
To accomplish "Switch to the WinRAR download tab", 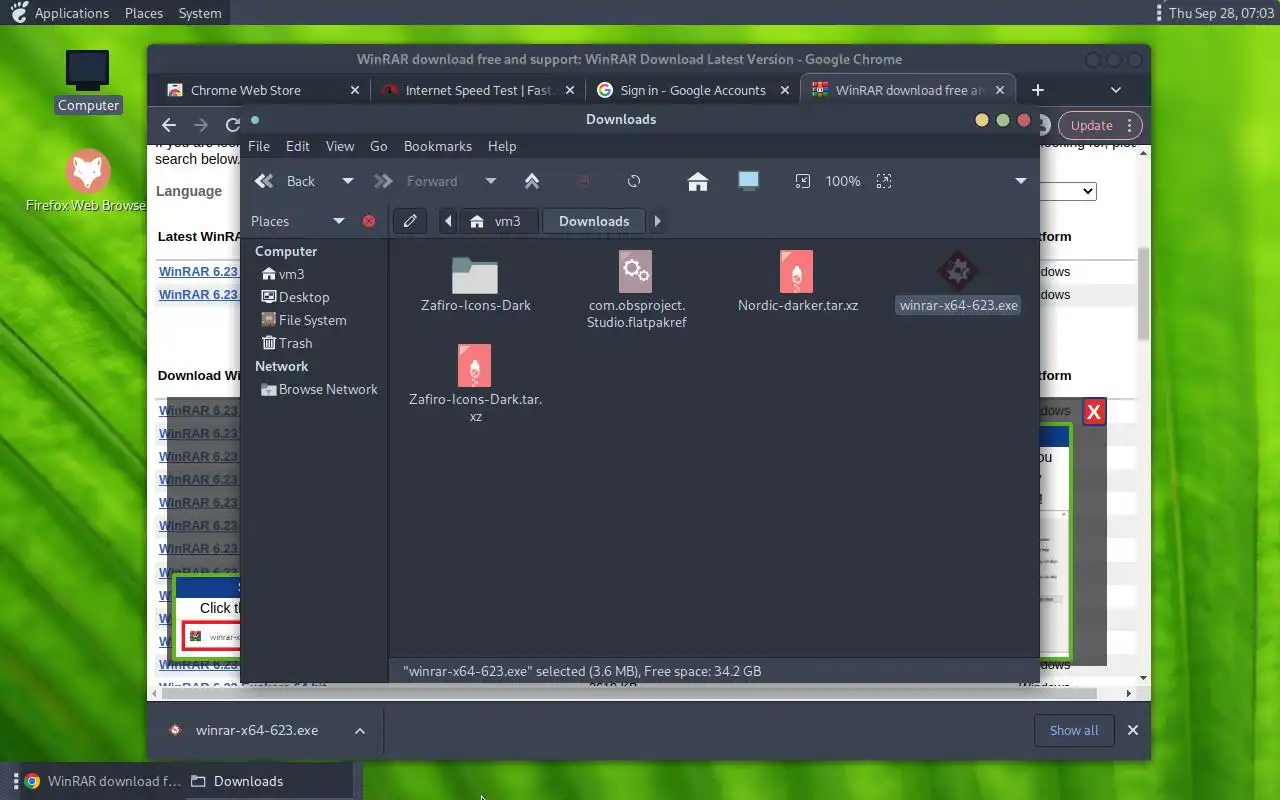I will click(908, 90).
